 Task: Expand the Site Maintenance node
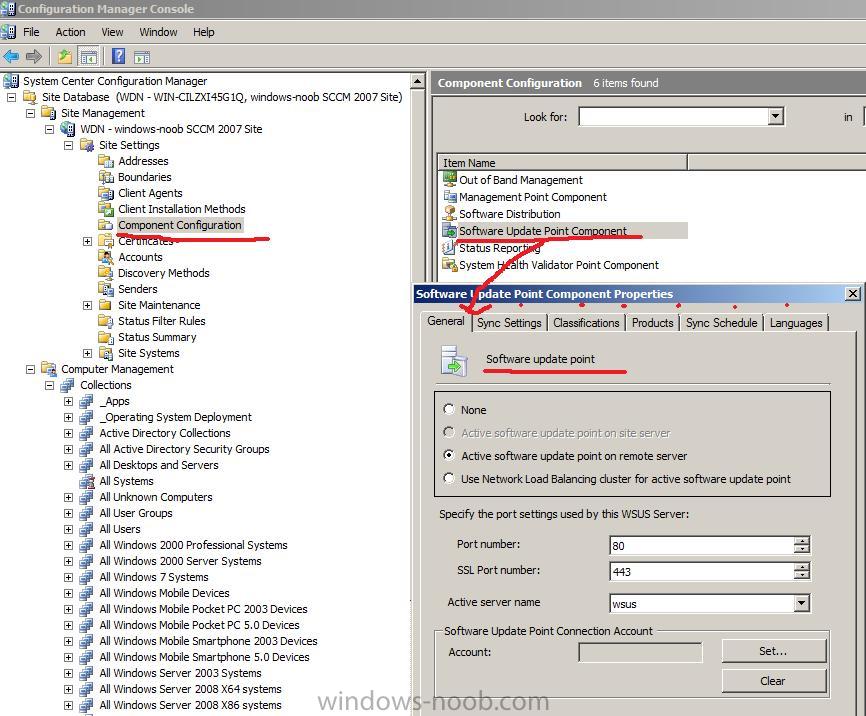tap(87, 306)
